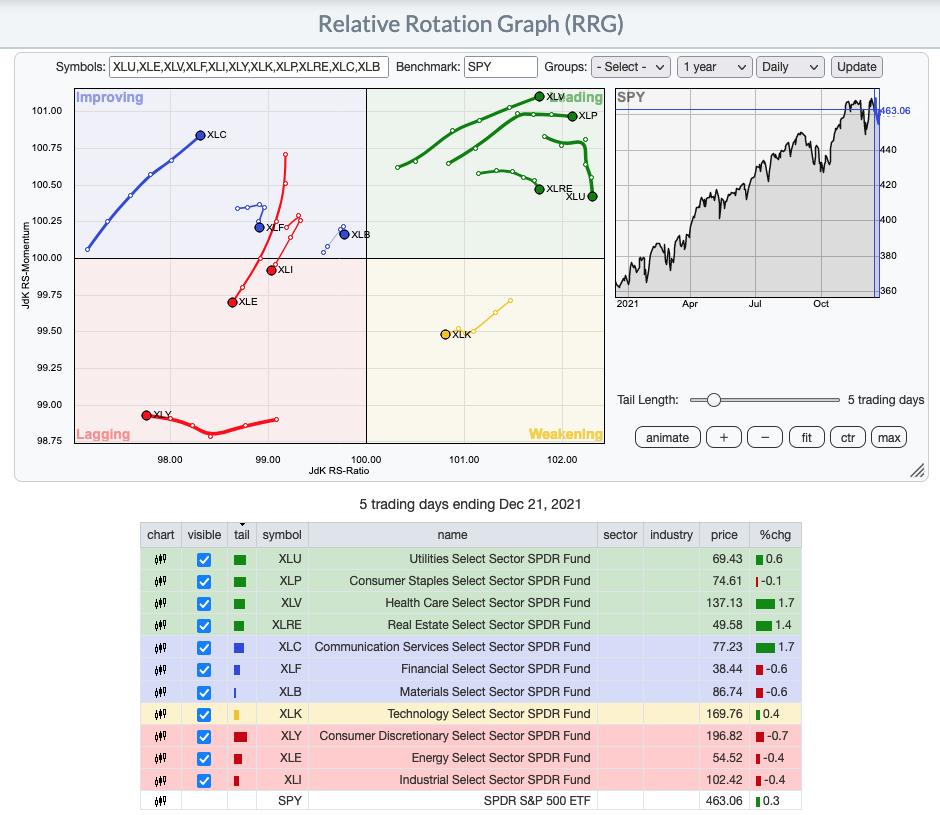The image size is (940, 815).
Task: Click Energy Select Sector SPDR Fund name
Action: click(501, 758)
